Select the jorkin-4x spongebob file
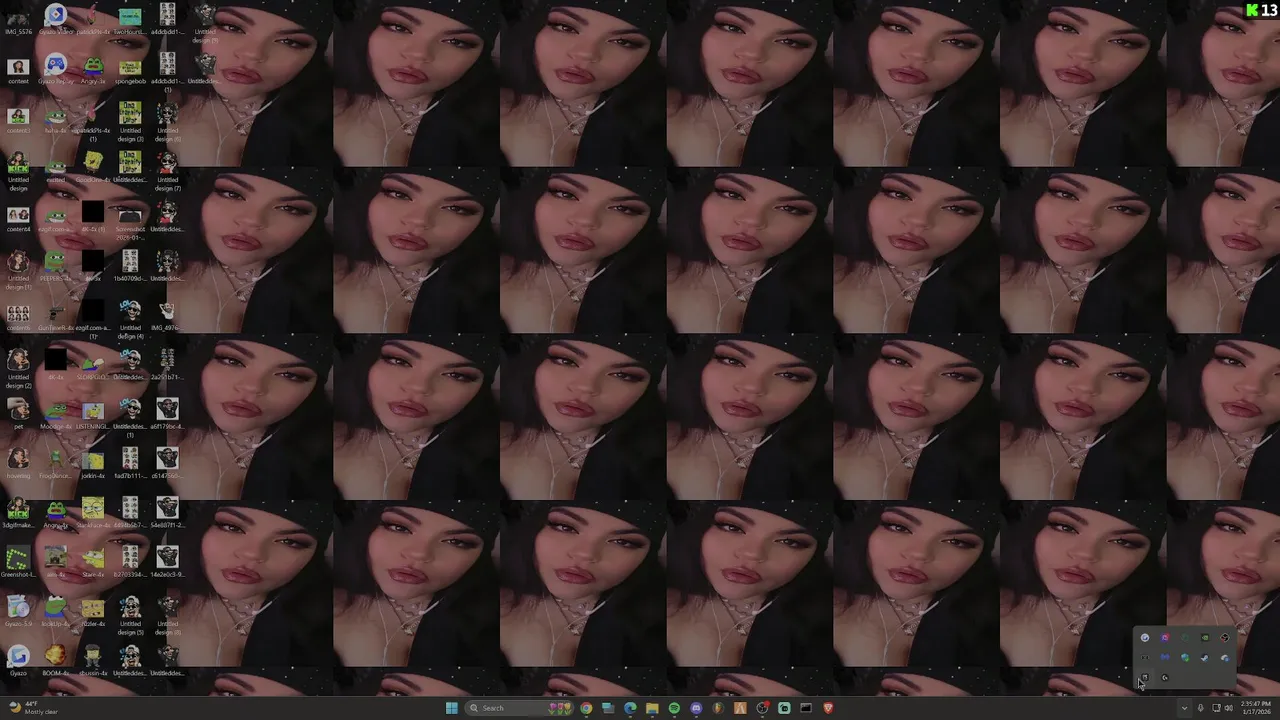Viewport: 1280px width, 720px height. [x=93, y=463]
